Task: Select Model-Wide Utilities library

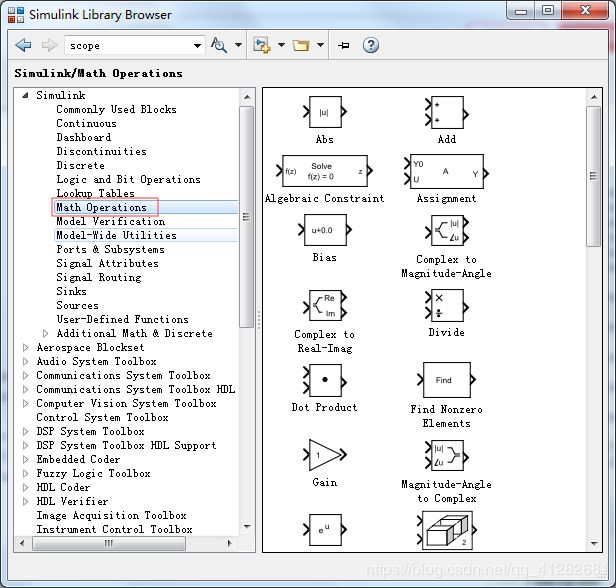Action: [117, 235]
